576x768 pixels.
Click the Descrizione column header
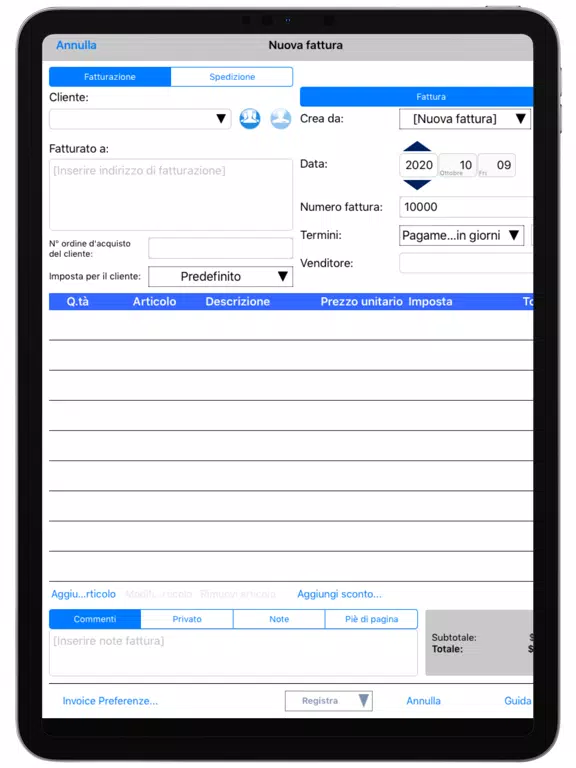[238, 302]
